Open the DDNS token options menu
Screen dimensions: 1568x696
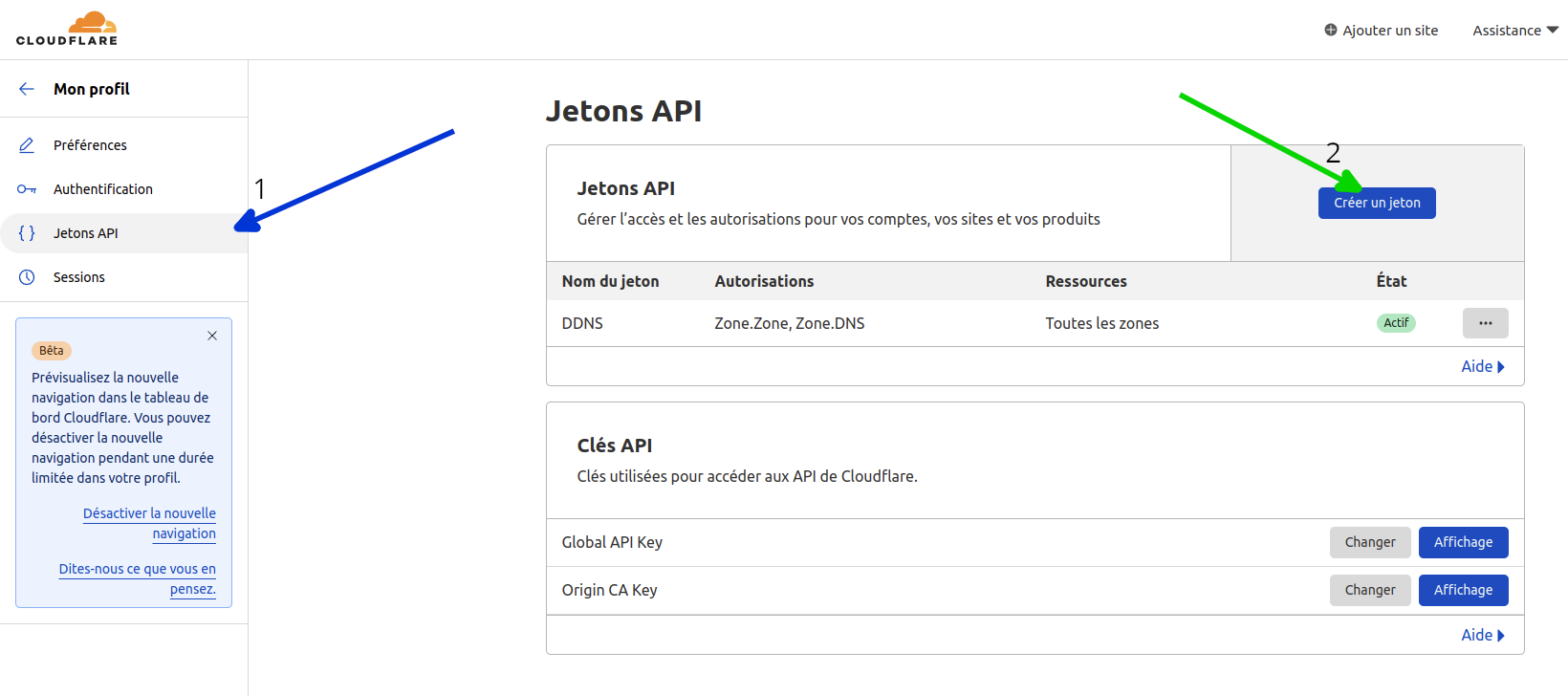pos(1485,323)
